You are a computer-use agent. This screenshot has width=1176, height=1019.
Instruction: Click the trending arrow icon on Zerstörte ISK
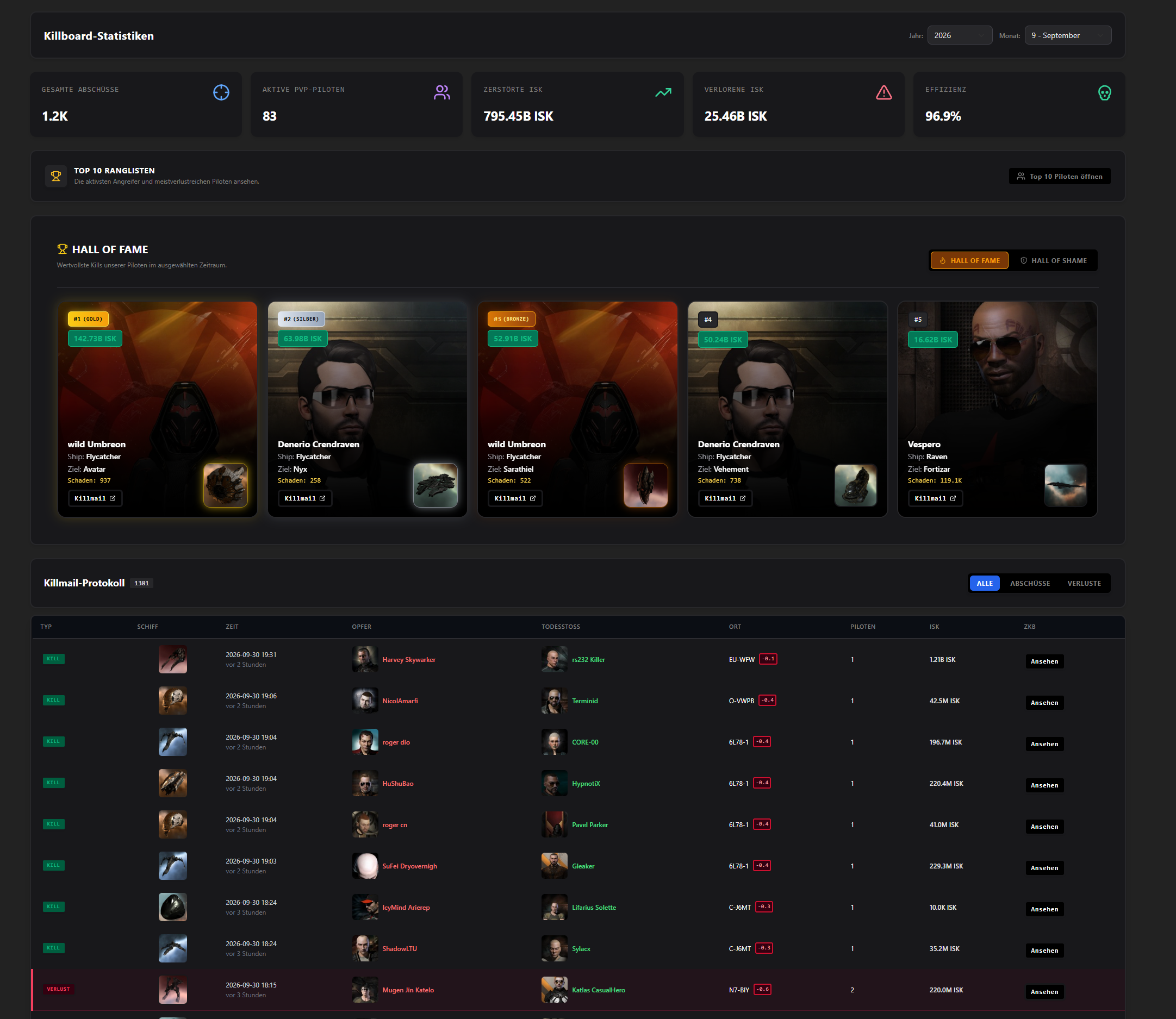click(663, 92)
